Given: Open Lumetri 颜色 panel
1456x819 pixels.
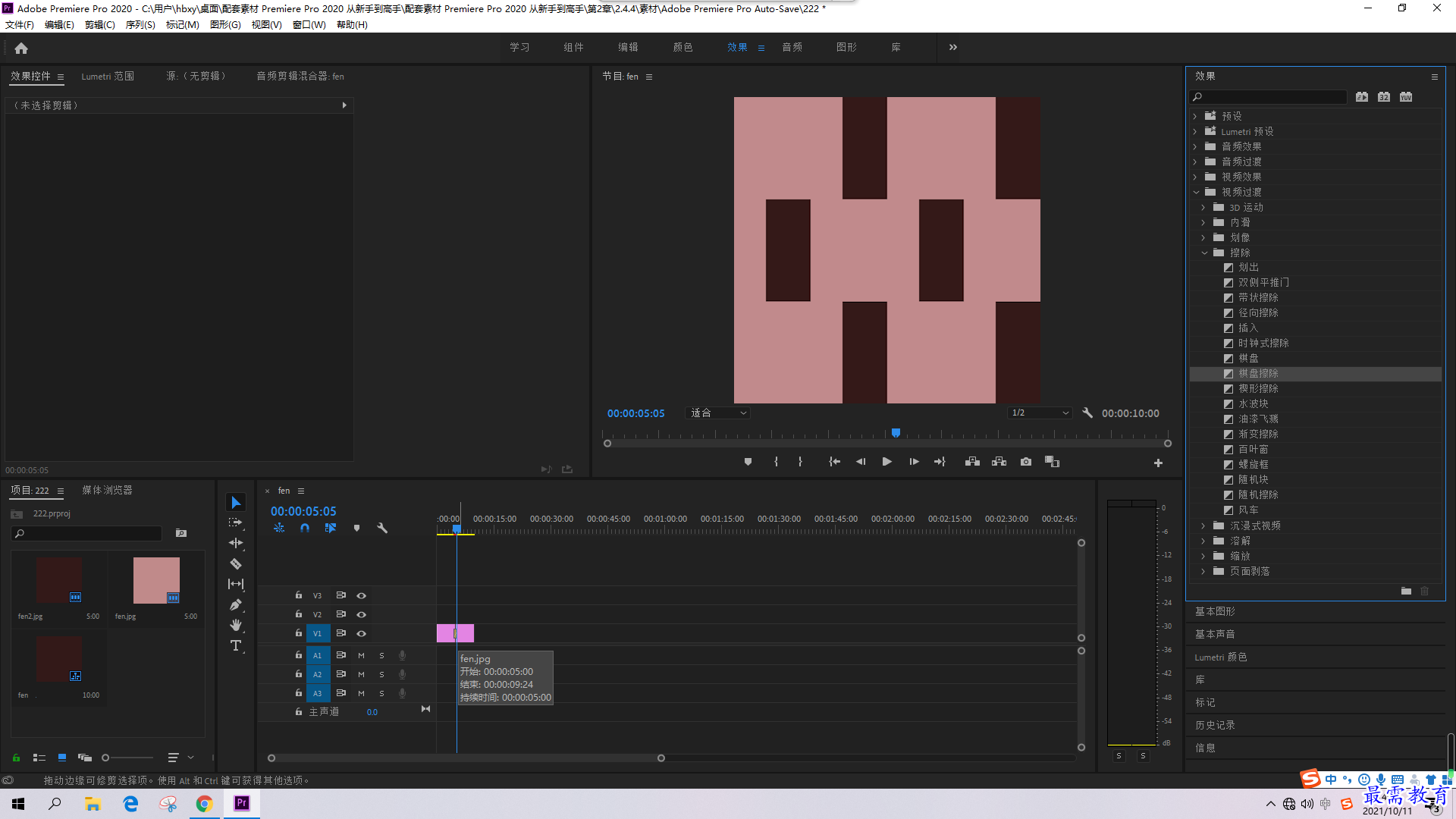Looking at the screenshot, I should [x=1221, y=657].
